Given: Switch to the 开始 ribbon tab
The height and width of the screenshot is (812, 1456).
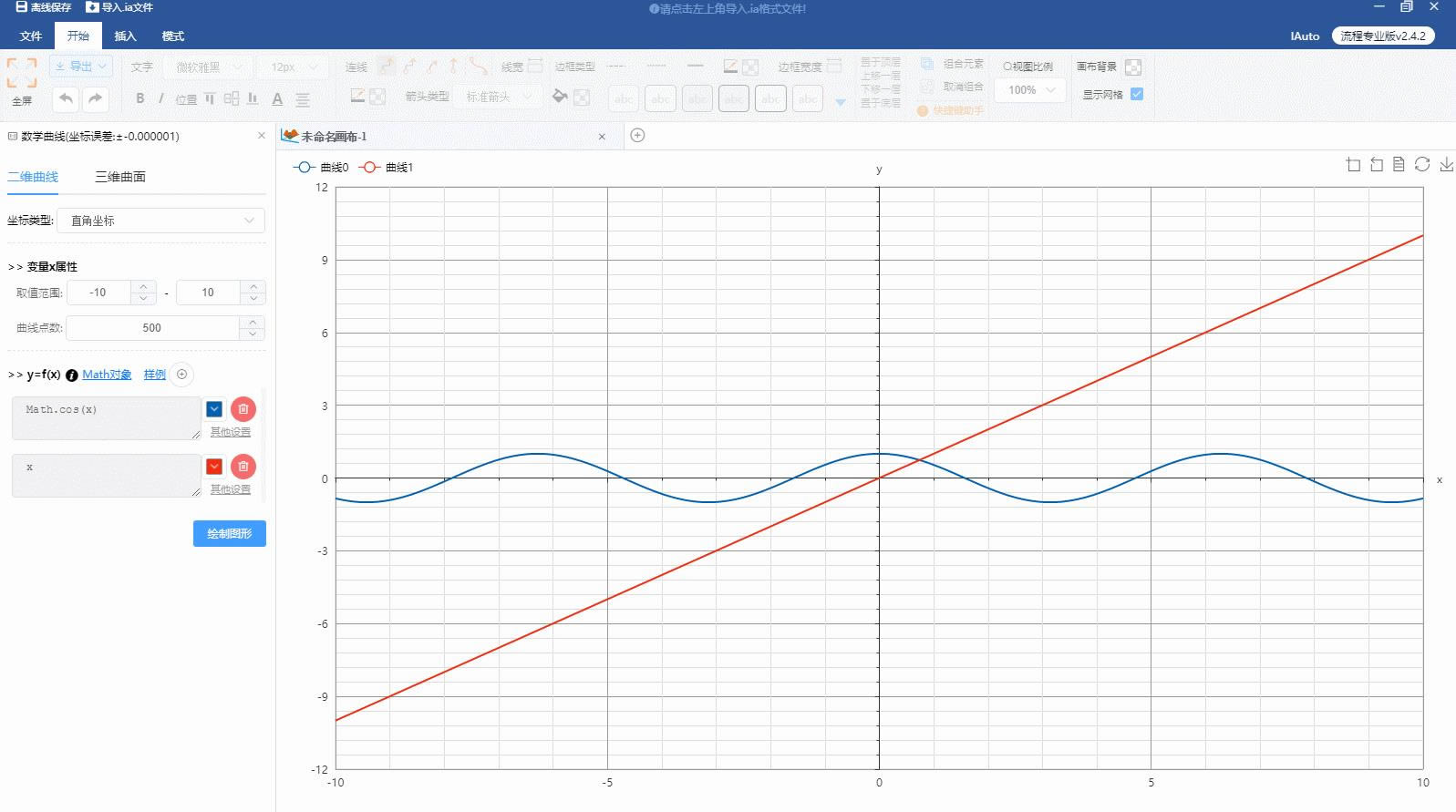Looking at the screenshot, I should click(78, 36).
